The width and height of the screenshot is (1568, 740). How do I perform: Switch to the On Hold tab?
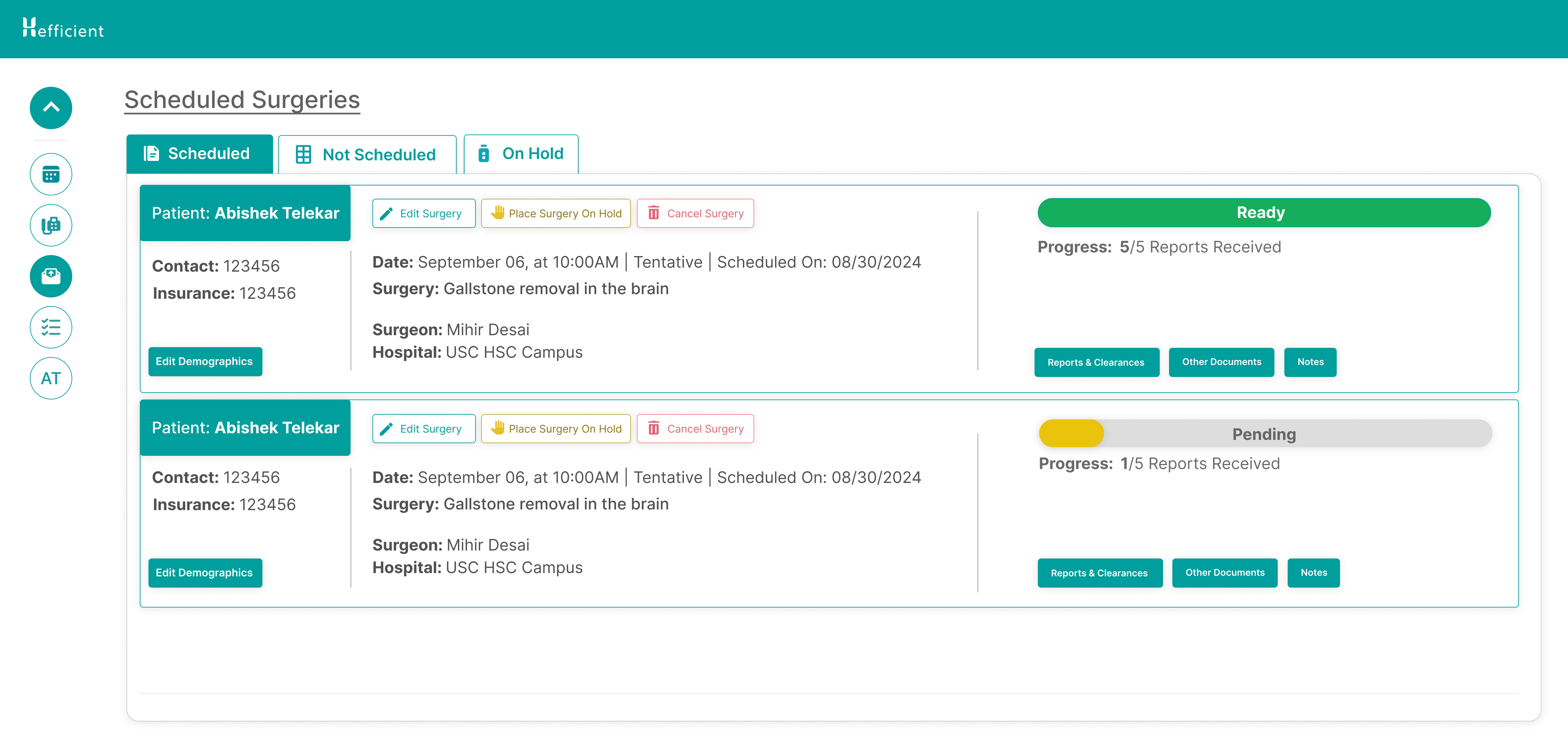click(521, 154)
